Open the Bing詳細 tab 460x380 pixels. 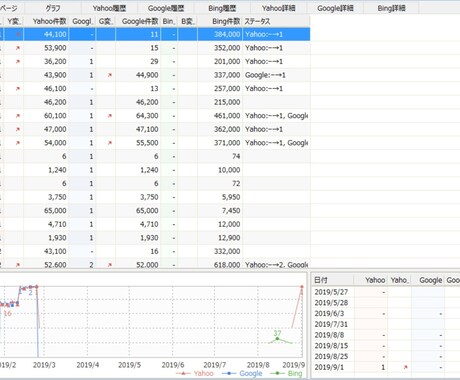pyautogui.click(x=391, y=8)
